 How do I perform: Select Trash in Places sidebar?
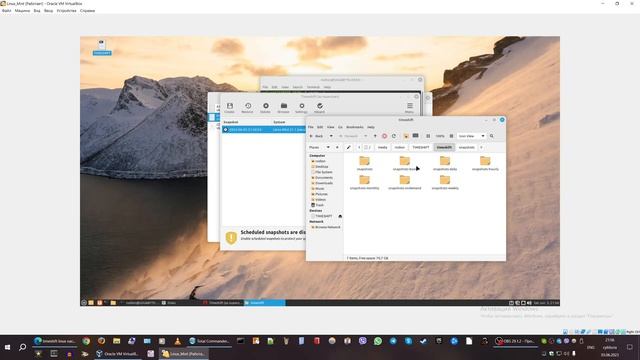[x=319, y=205]
